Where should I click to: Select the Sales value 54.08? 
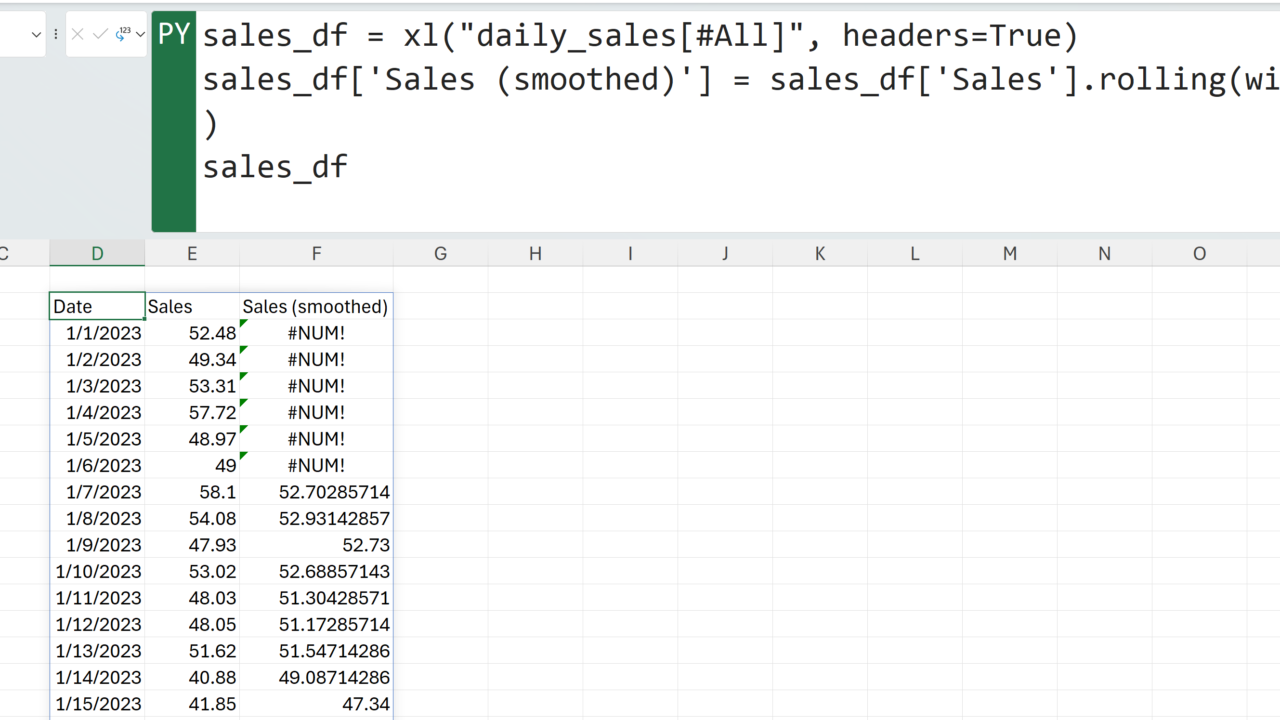point(192,519)
